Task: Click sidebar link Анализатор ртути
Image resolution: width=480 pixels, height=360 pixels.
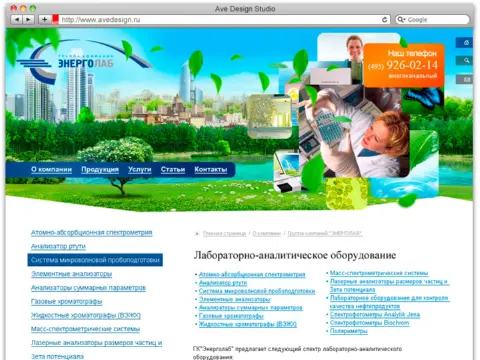Action: [x=58, y=246]
